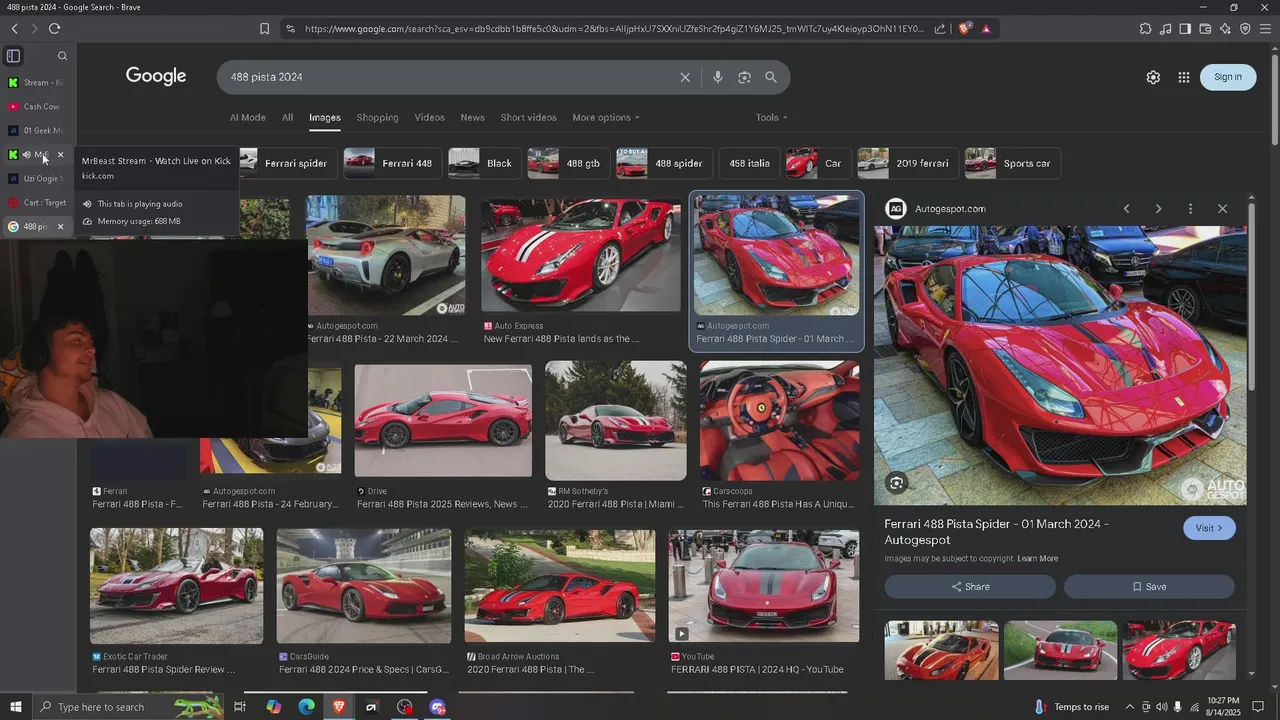Open the Brave hamburger main menu
Image resolution: width=1280 pixels, height=720 pixels.
(1266, 29)
